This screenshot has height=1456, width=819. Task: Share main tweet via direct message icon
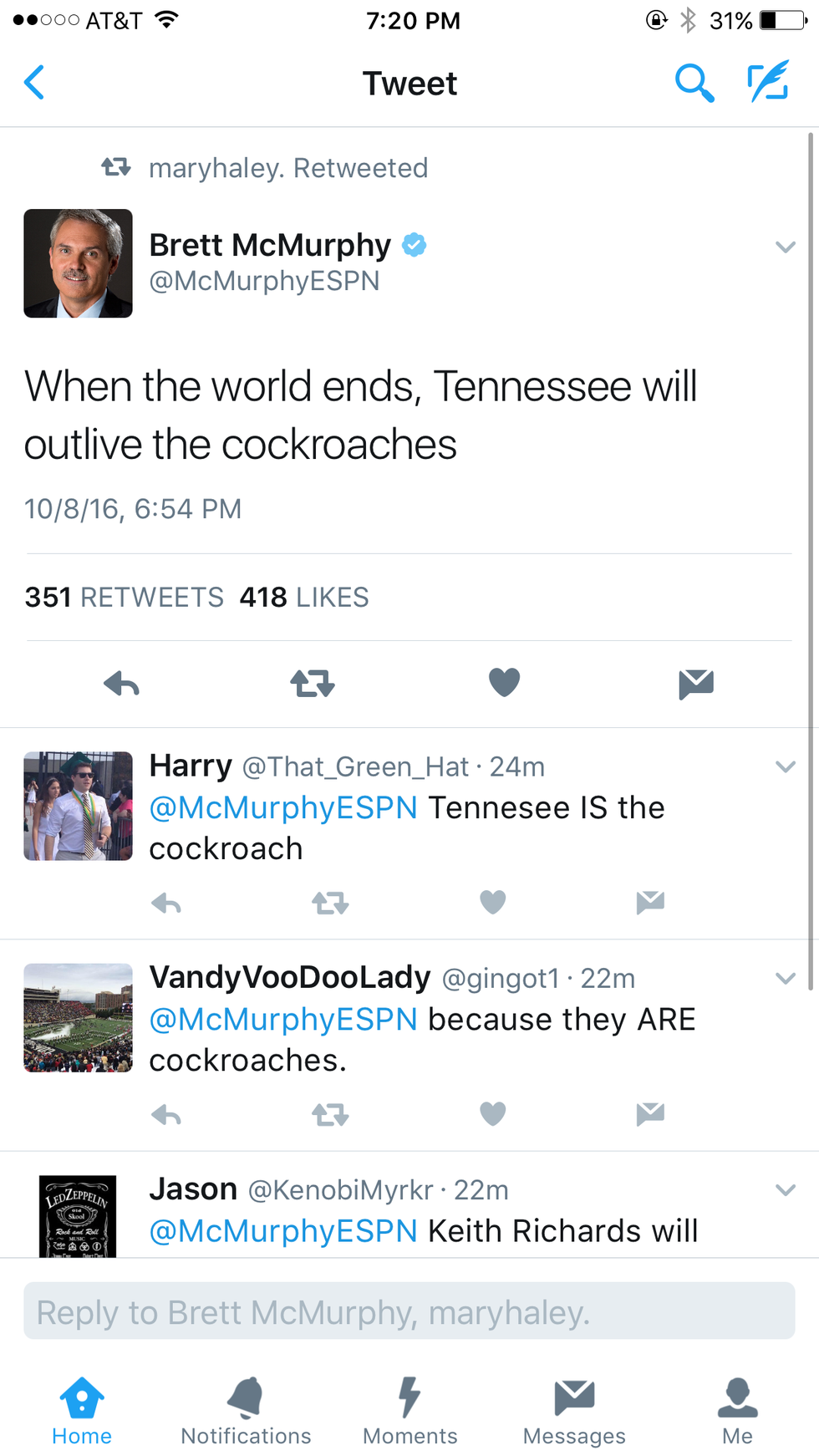tap(695, 684)
